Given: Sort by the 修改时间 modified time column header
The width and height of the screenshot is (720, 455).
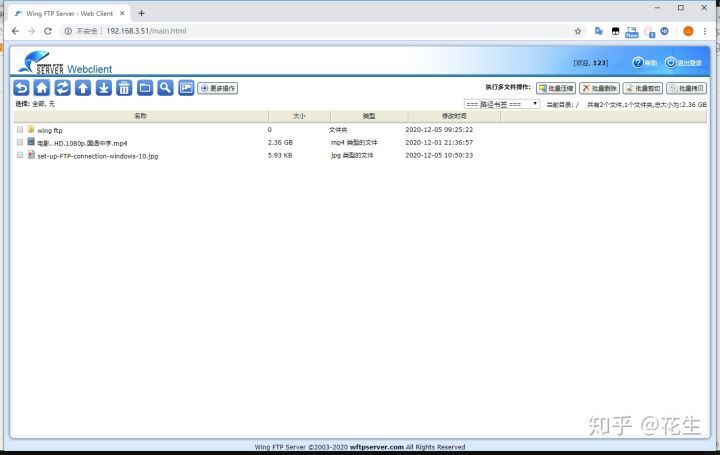Looking at the screenshot, I should pos(454,116).
